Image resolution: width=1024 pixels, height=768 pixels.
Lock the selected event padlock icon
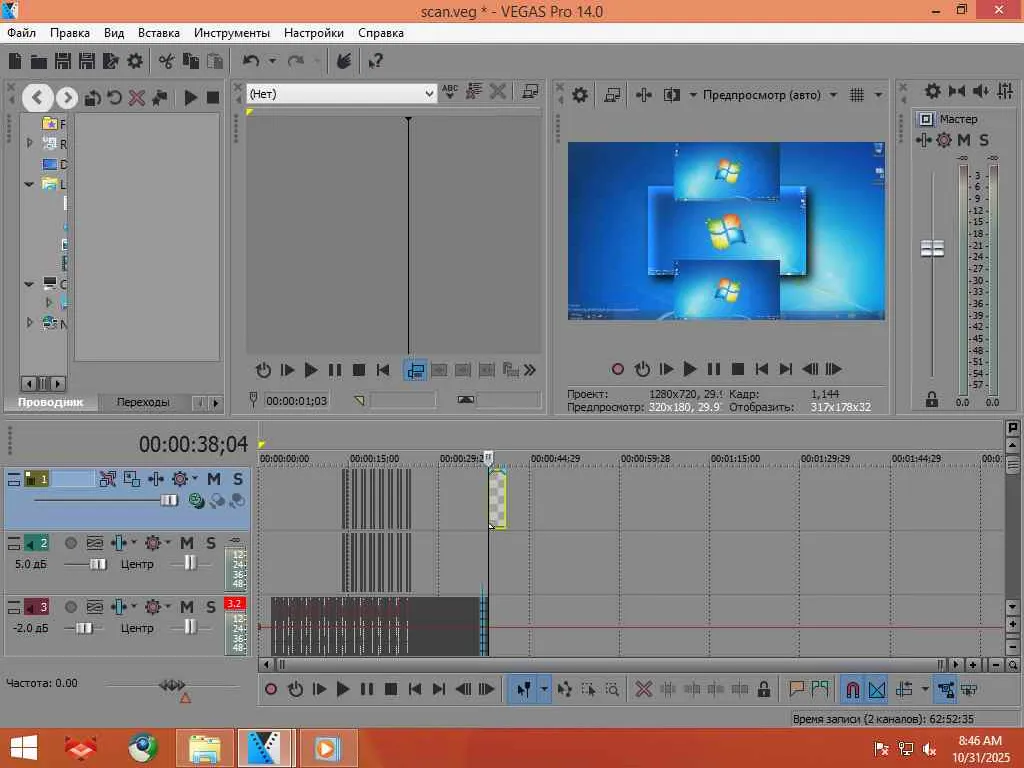tap(763, 689)
